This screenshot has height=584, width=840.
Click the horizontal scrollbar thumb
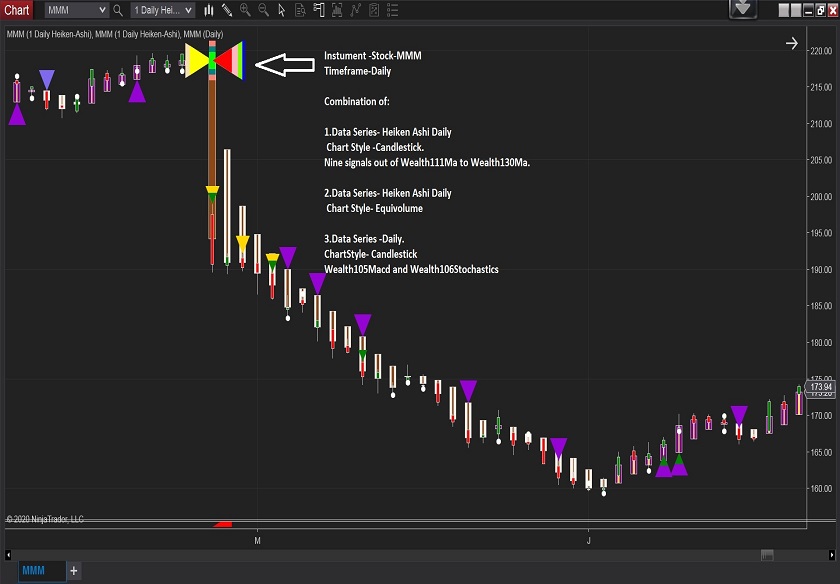tap(767, 555)
